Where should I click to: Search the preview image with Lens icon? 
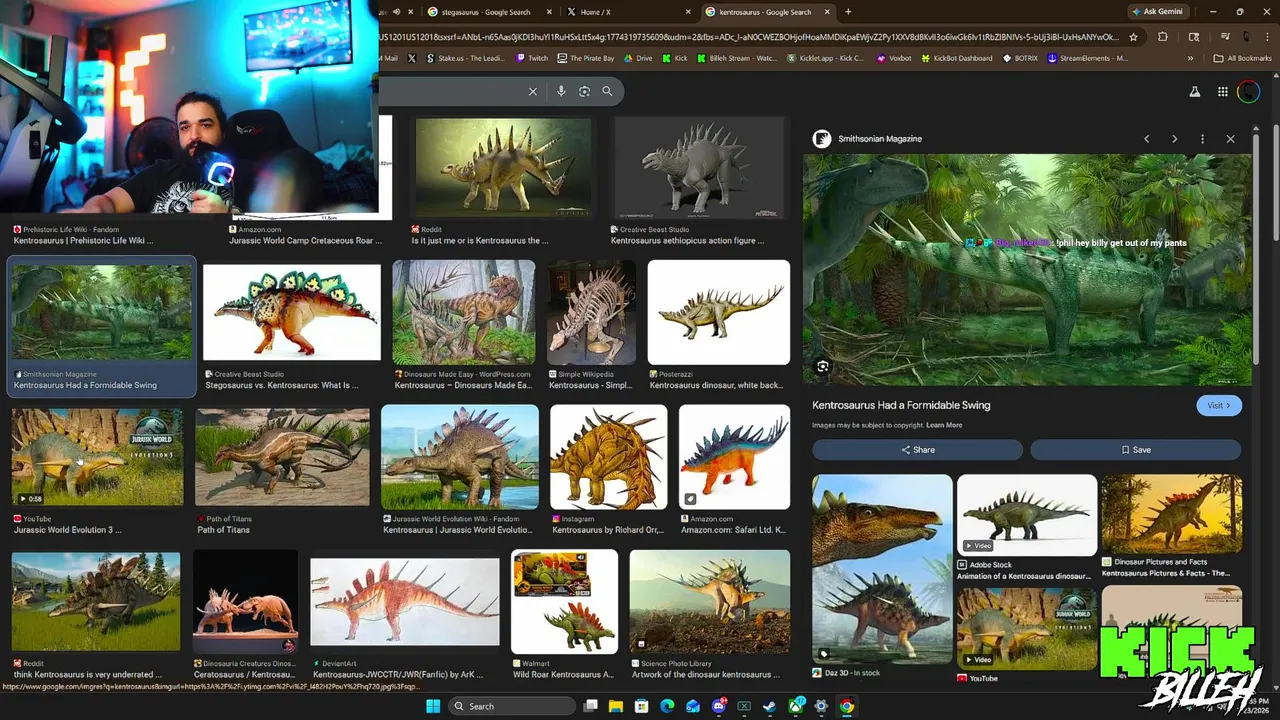823,367
